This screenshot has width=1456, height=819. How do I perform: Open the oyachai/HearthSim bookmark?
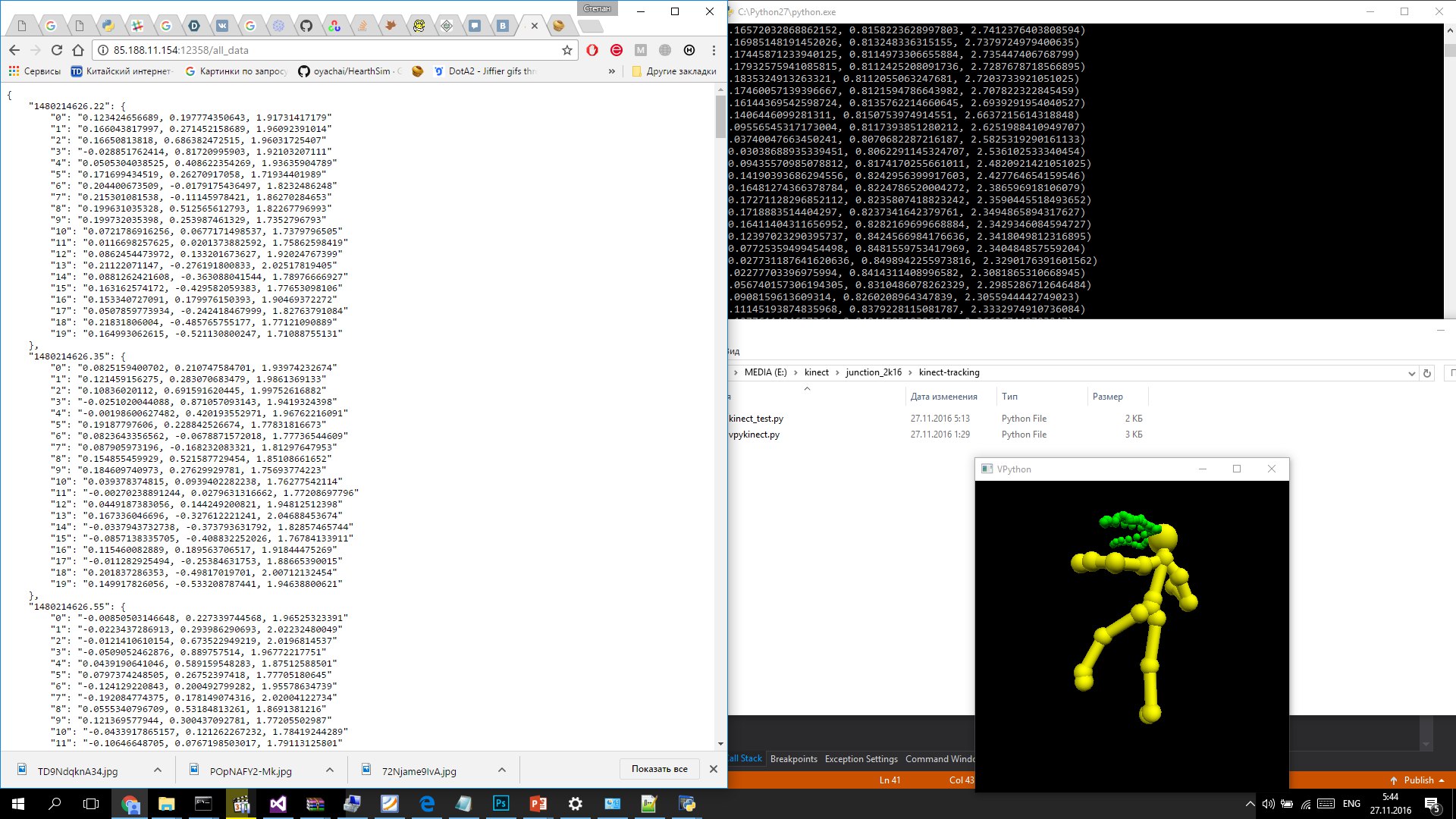pyautogui.click(x=350, y=71)
